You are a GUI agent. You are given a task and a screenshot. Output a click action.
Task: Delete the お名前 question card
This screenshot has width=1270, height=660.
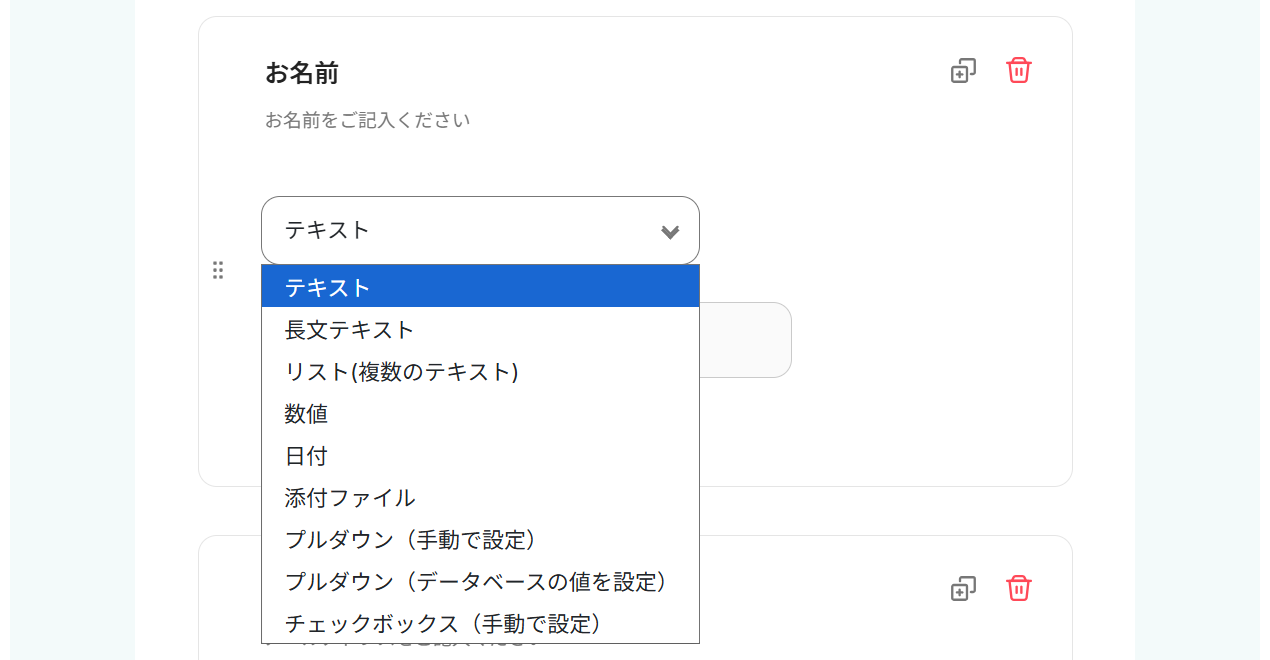tap(1018, 71)
